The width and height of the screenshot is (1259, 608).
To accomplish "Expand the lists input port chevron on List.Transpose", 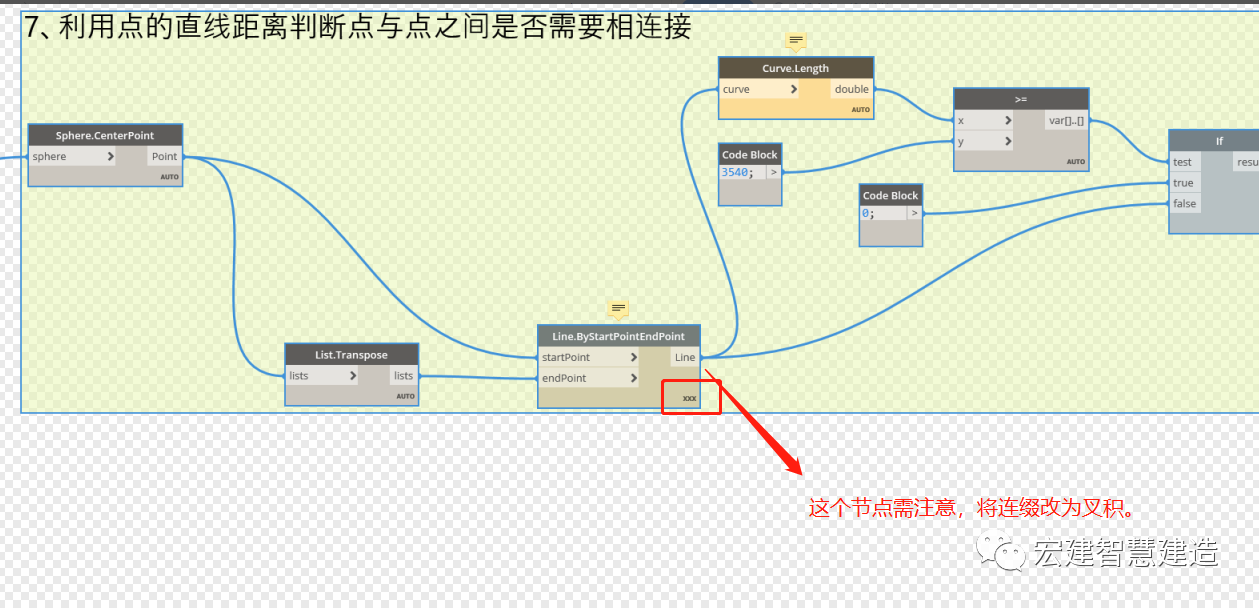I will click(x=352, y=376).
